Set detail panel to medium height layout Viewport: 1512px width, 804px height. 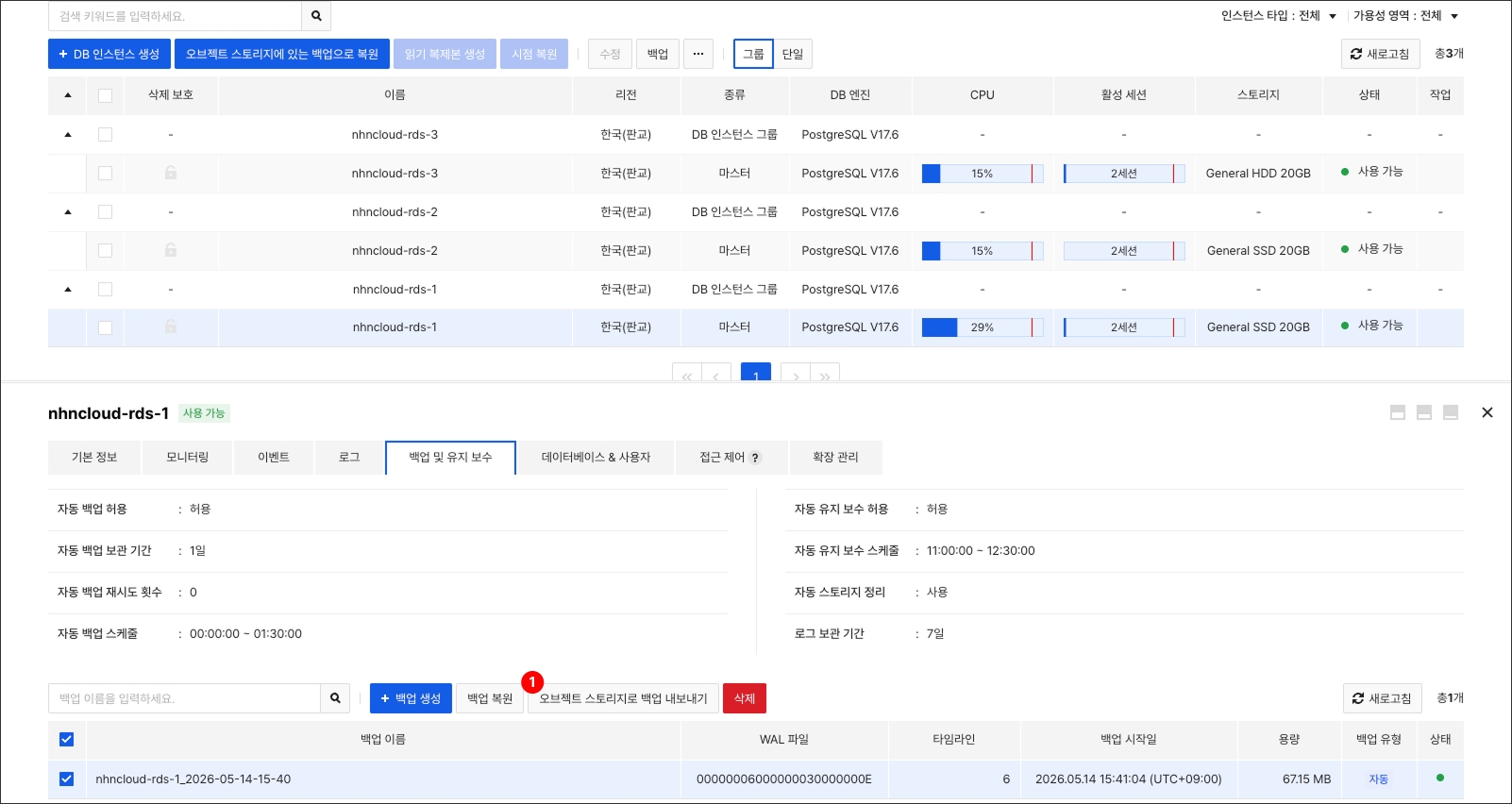[x=1424, y=412]
